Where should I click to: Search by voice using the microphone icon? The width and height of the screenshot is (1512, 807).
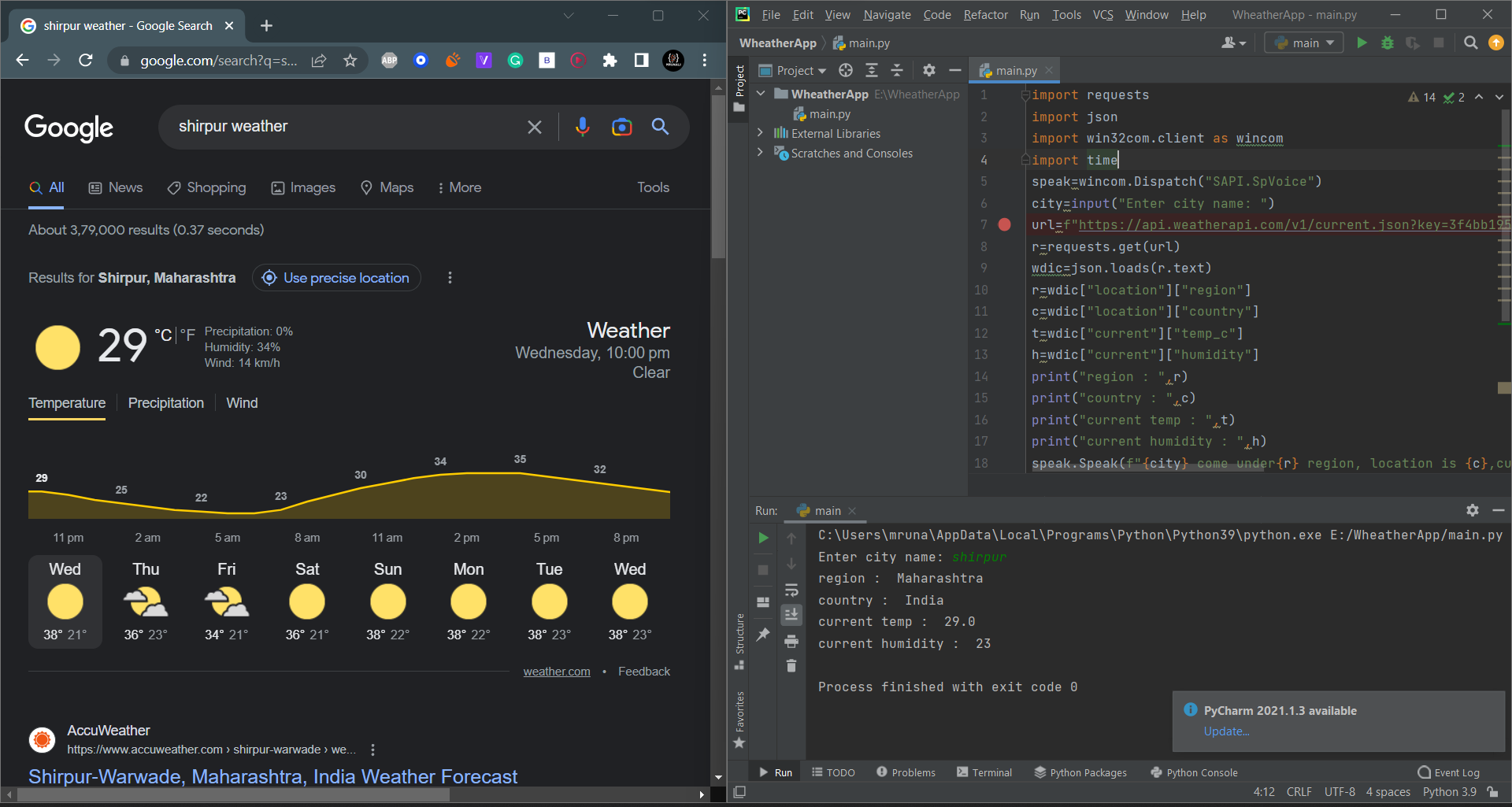click(582, 127)
